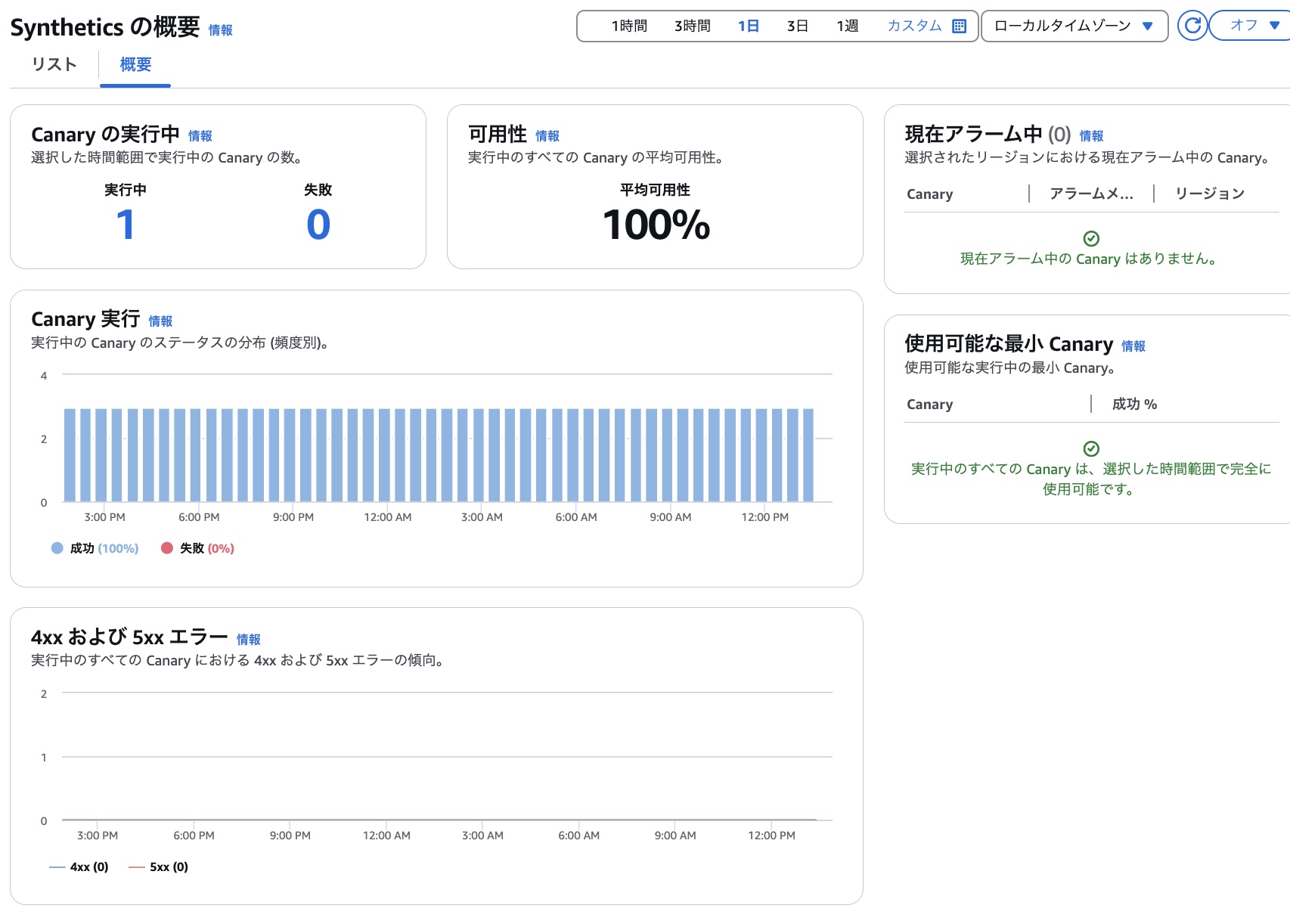Click the リージョン column header
The height and width of the screenshot is (924, 1290).
(1210, 194)
